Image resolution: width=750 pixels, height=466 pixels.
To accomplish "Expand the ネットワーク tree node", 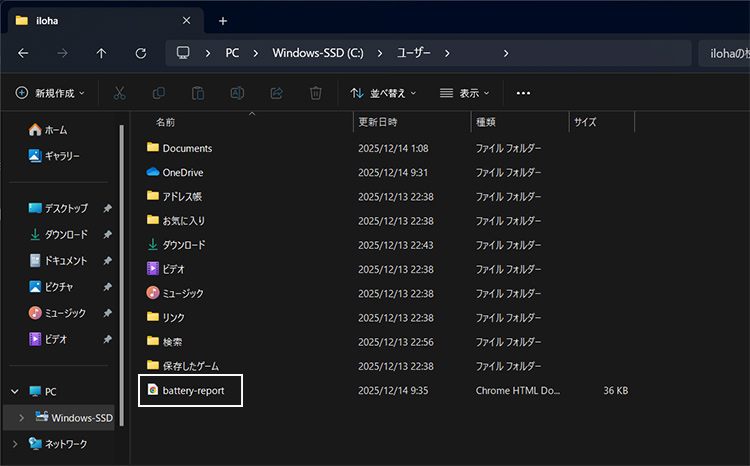I will [x=14, y=443].
